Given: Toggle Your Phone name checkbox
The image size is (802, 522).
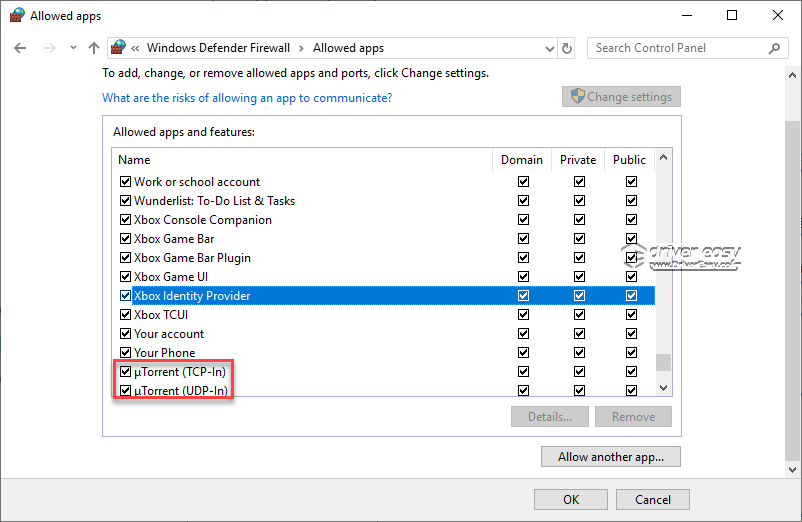Looking at the screenshot, I should click(x=125, y=352).
